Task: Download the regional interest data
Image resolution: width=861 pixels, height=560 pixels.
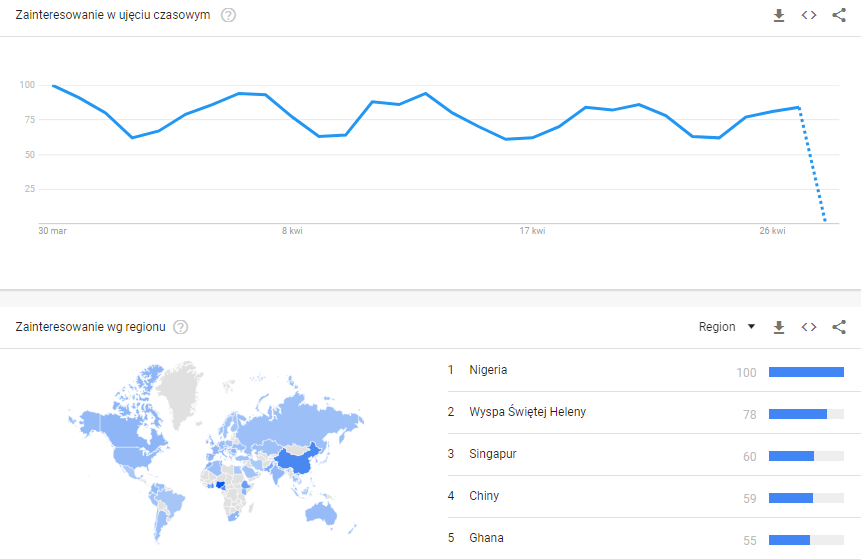Action: (x=779, y=327)
